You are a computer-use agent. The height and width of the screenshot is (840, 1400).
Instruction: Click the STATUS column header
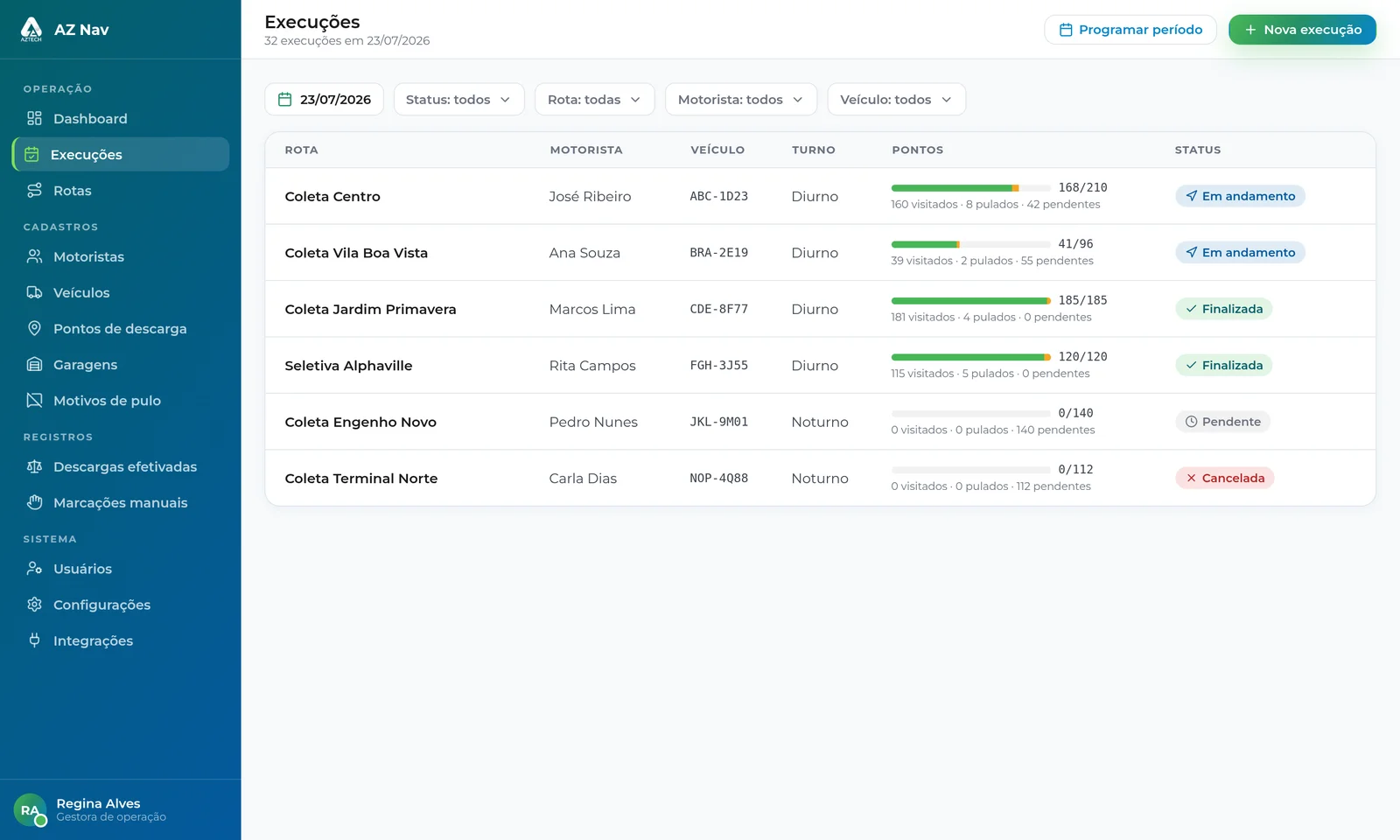pos(1197,150)
